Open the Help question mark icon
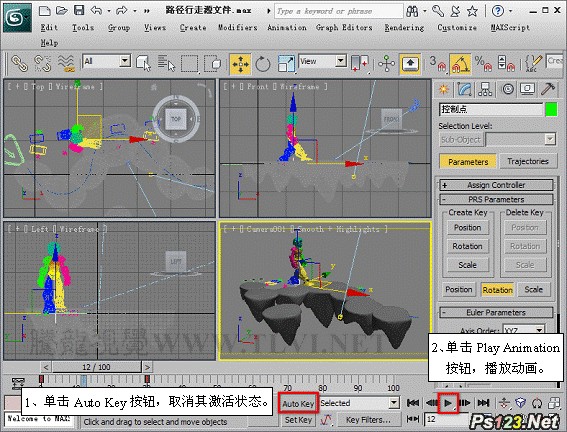Image resolution: width=567 pixels, height=432 pixels. (x=498, y=11)
